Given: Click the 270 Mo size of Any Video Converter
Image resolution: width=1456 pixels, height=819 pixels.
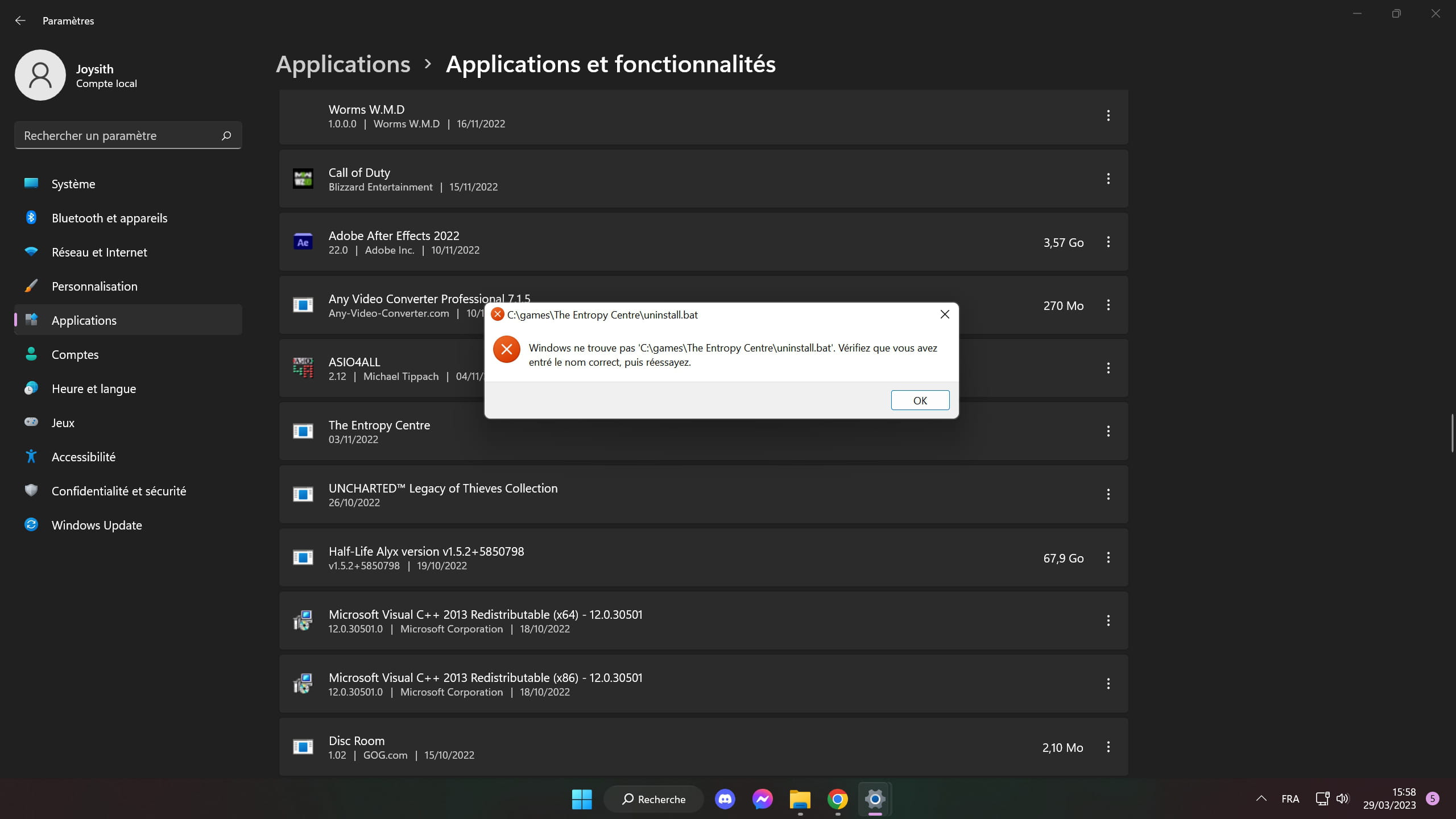Looking at the screenshot, I should (x=1063, y=305).
